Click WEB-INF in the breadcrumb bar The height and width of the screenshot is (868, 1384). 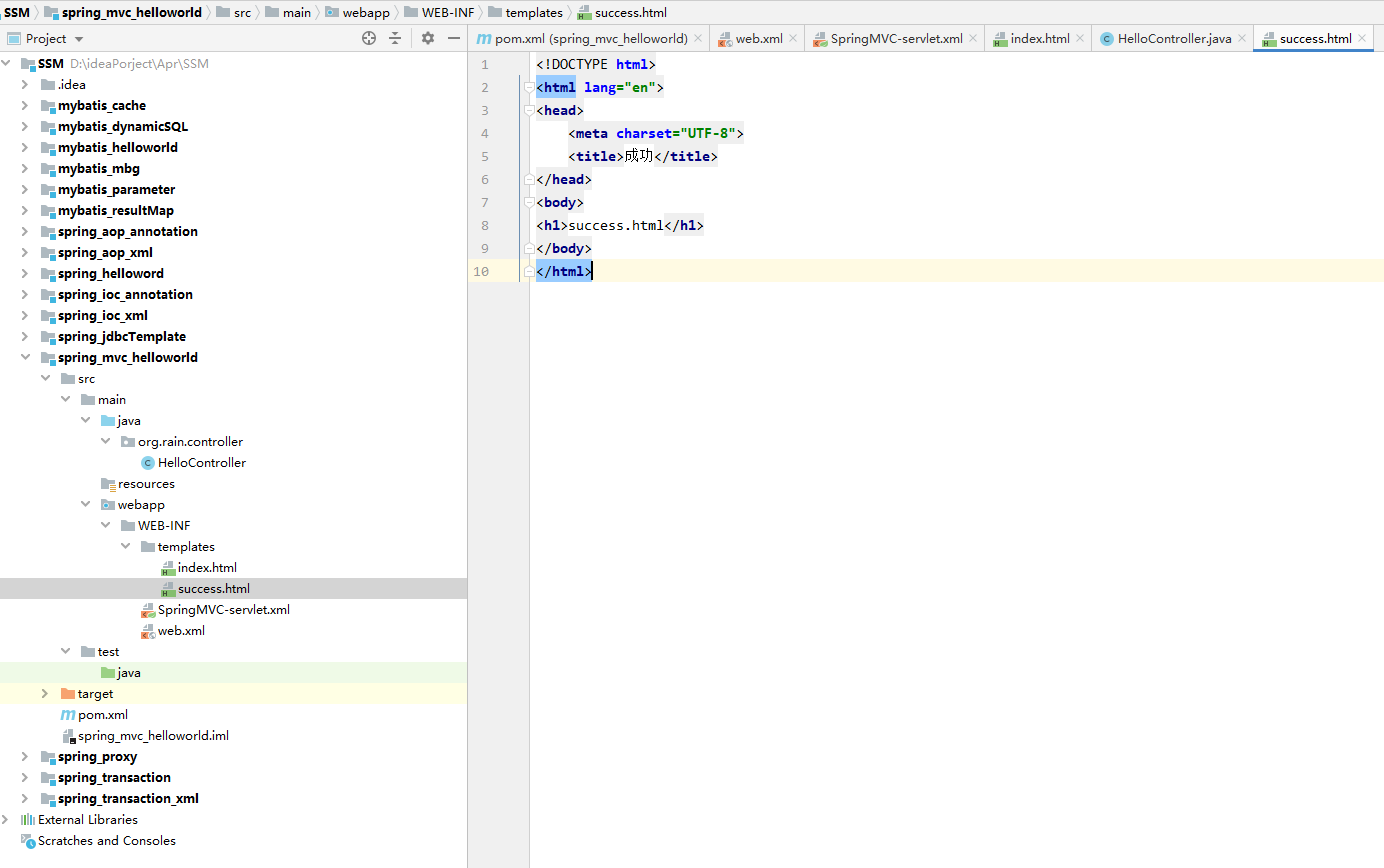439,13
